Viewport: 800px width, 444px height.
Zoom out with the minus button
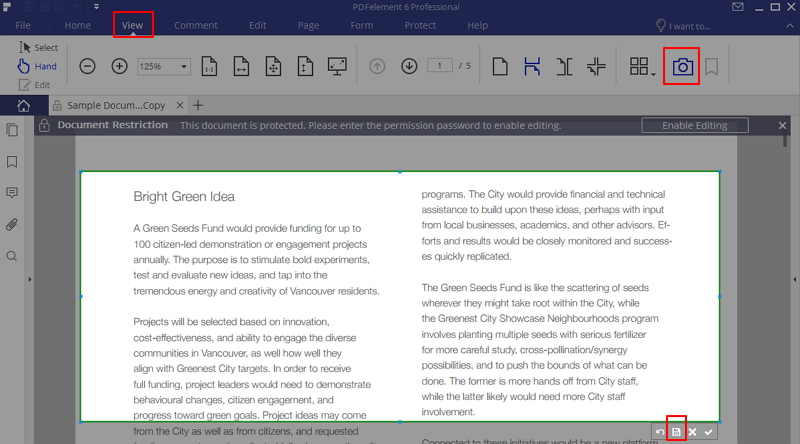tap(87, 66)
